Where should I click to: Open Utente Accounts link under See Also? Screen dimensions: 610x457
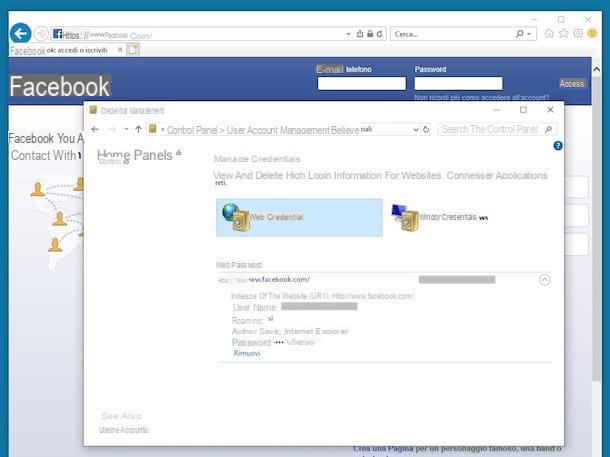click(123, 430)
